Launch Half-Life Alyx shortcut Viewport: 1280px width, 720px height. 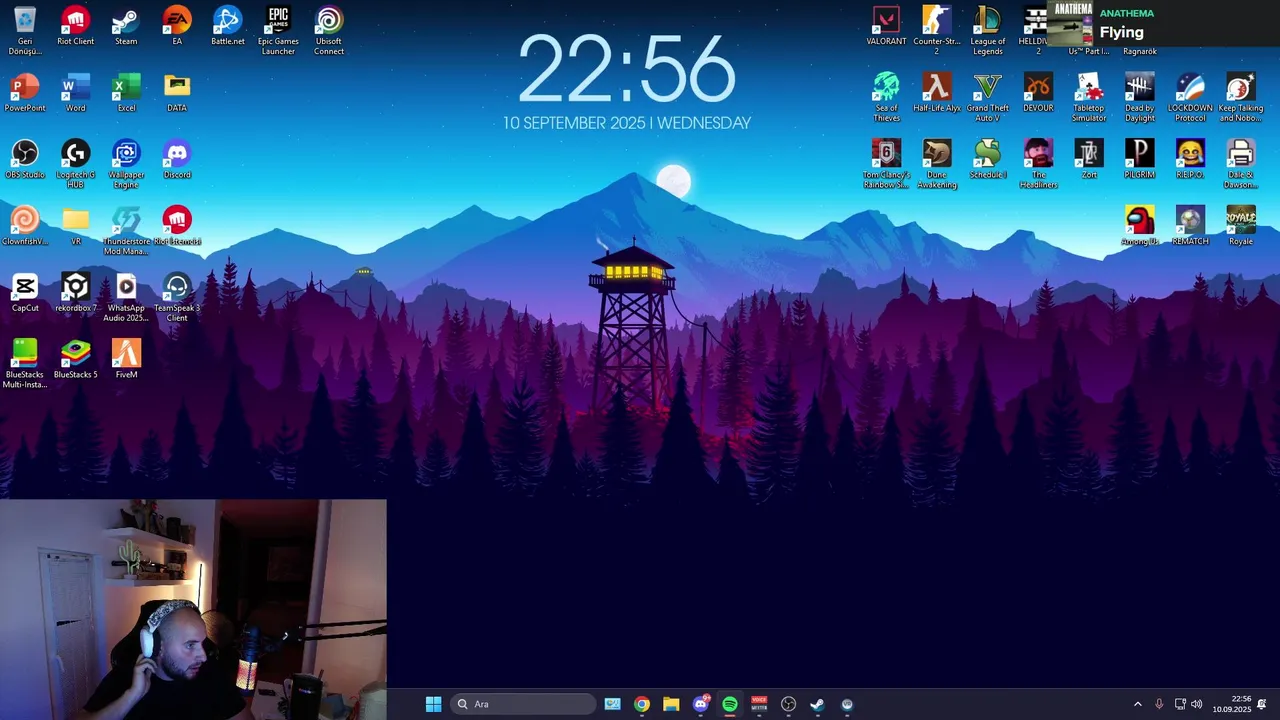937,93
